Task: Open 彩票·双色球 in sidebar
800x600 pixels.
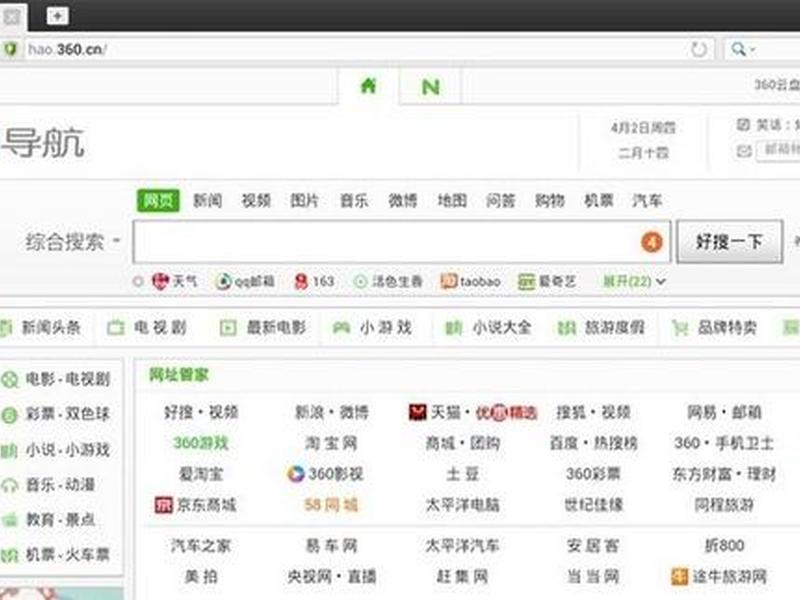Action: tap(67, 414)
